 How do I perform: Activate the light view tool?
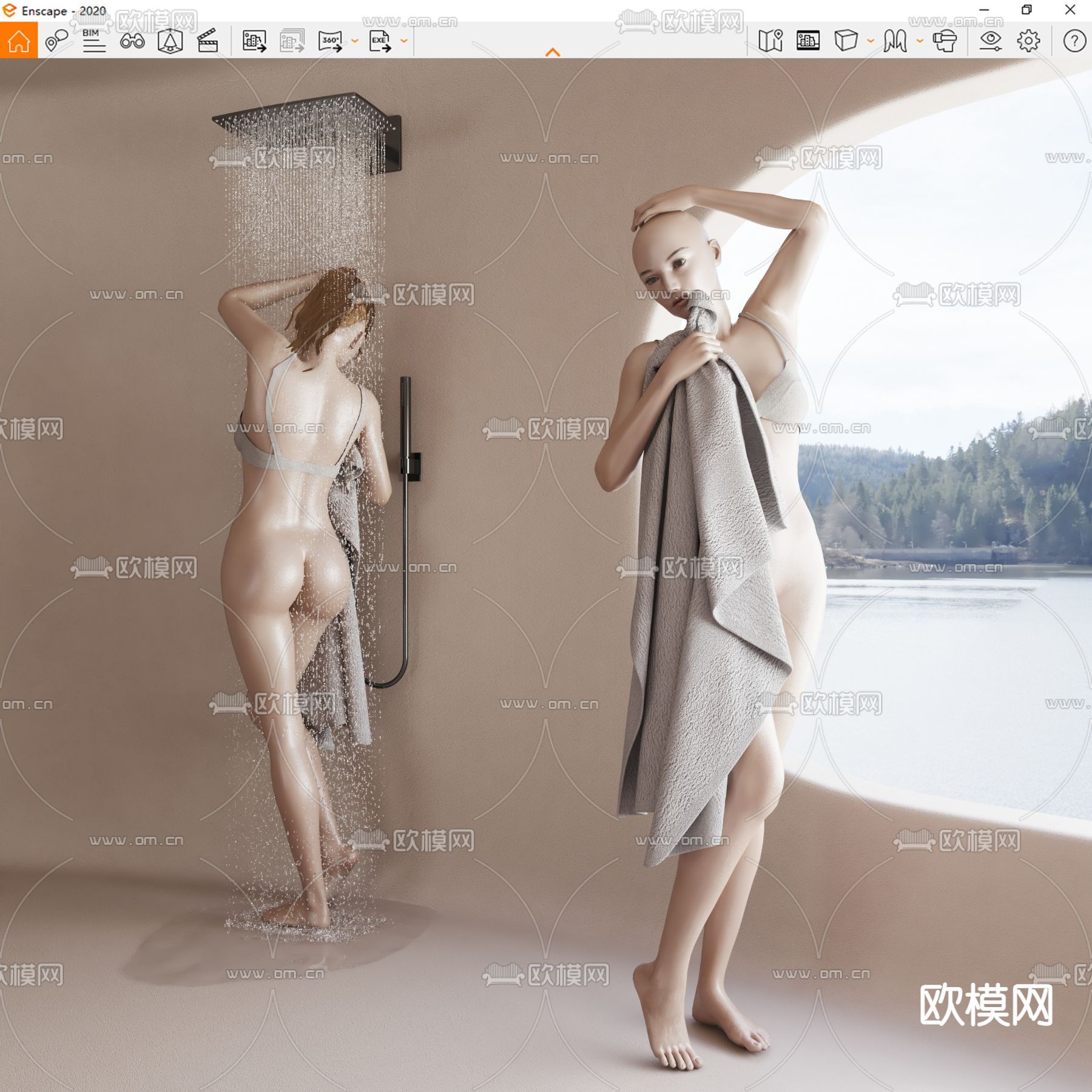pyautogui.click(x=170, y=41)
